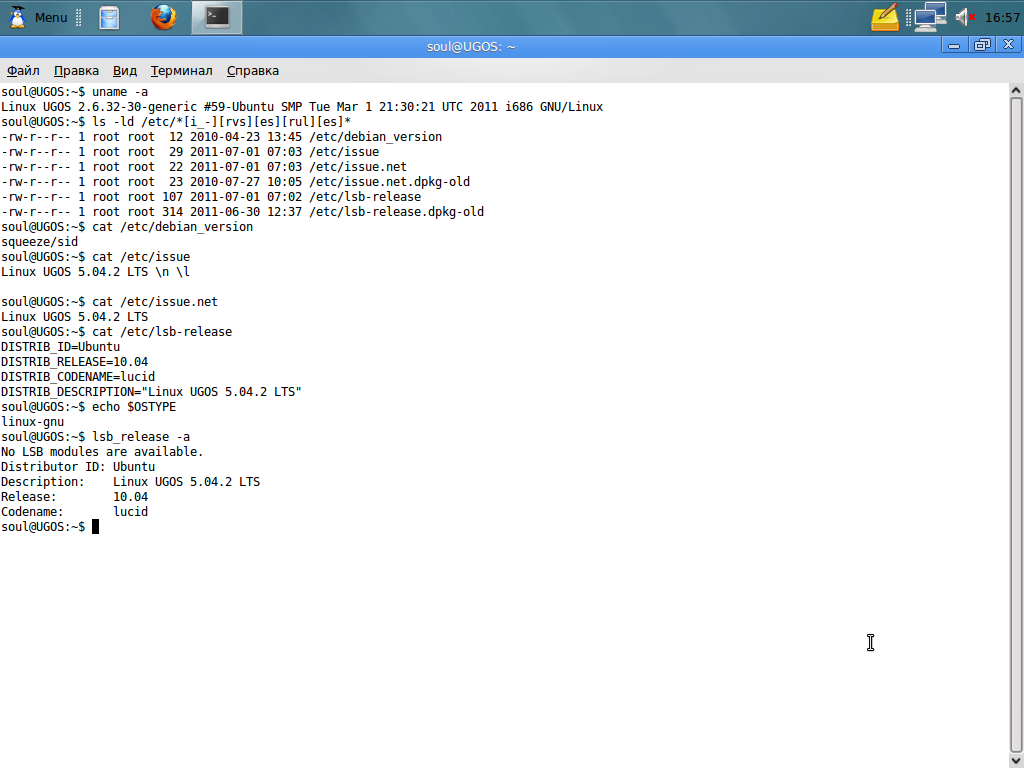Click the DISTRIB_CODENAME=lucid line

[78, 377]
